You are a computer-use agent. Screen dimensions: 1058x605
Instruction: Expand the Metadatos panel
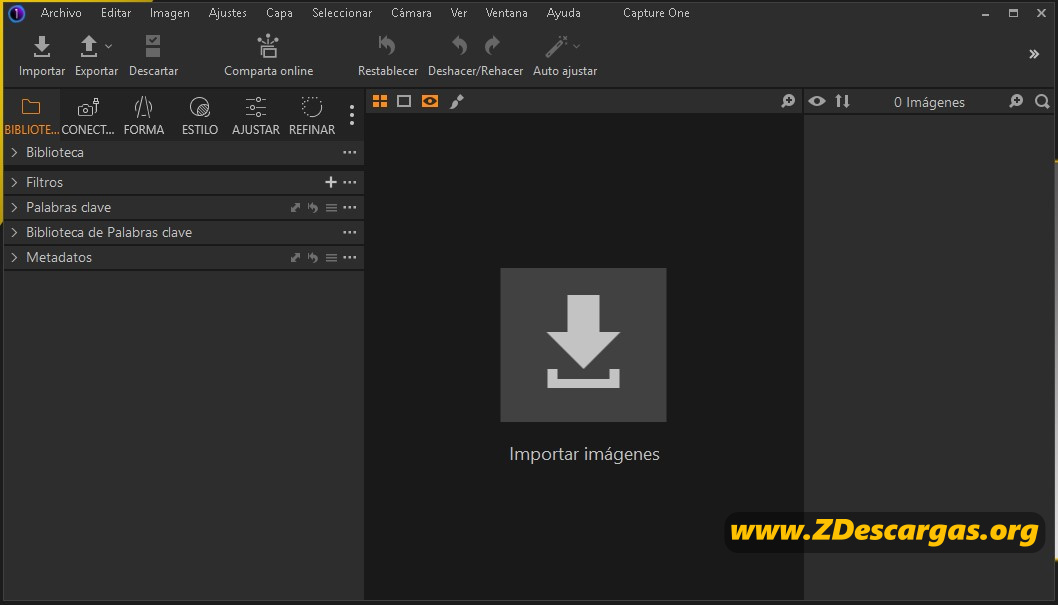click(x=14, y=257)
